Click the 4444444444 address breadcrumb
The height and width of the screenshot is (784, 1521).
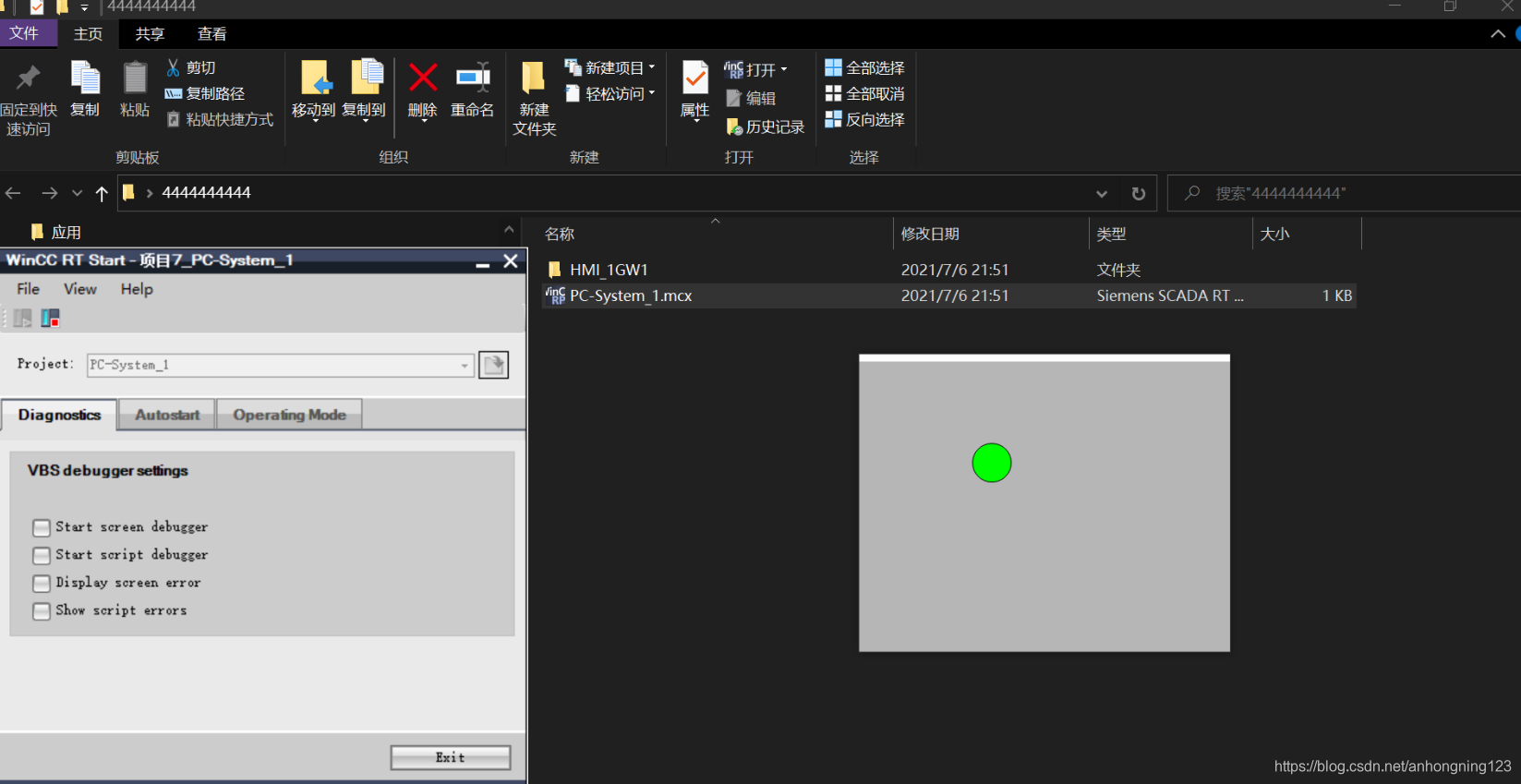click(x=206, y=192)
